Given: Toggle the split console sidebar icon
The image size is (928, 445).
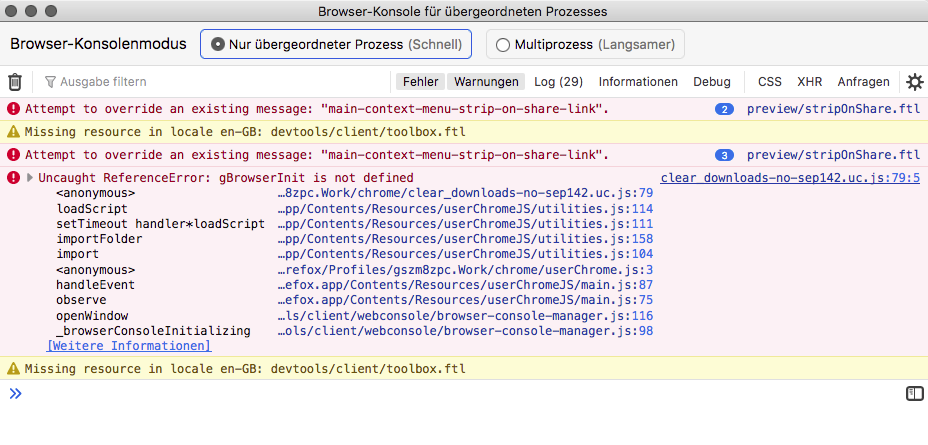Looking at the screenshot, I should pyautogui.click(x=914, y=394).
